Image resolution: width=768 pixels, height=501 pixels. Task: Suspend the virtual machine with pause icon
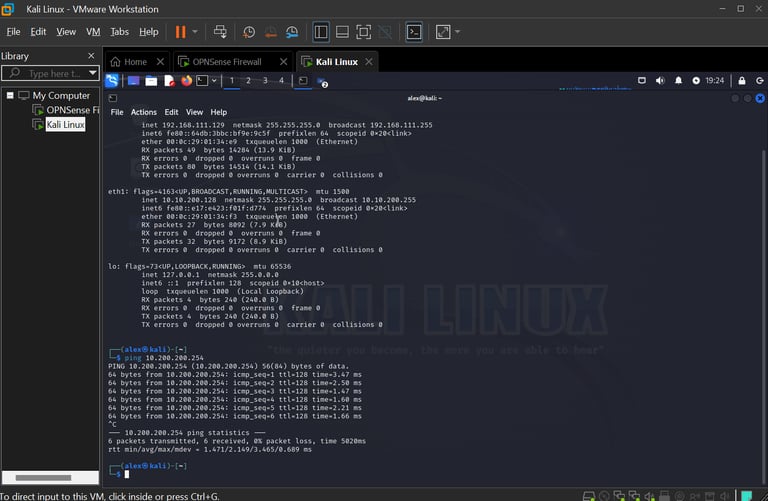(x=180, y=32)
